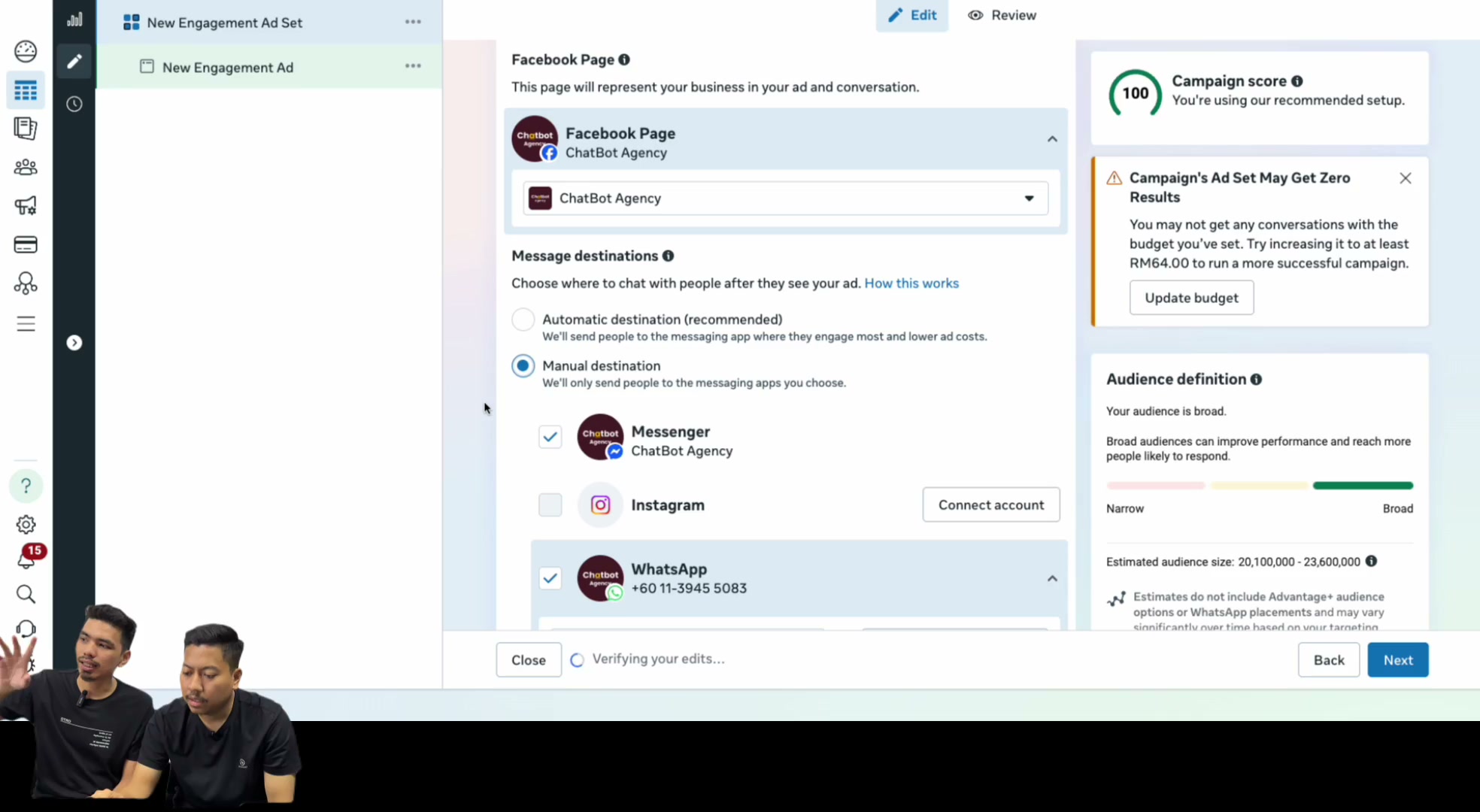Screen dimensions: 1480x812
Task: Open options menu for New Engagement Ad
Action: click(x=413, y=66)
